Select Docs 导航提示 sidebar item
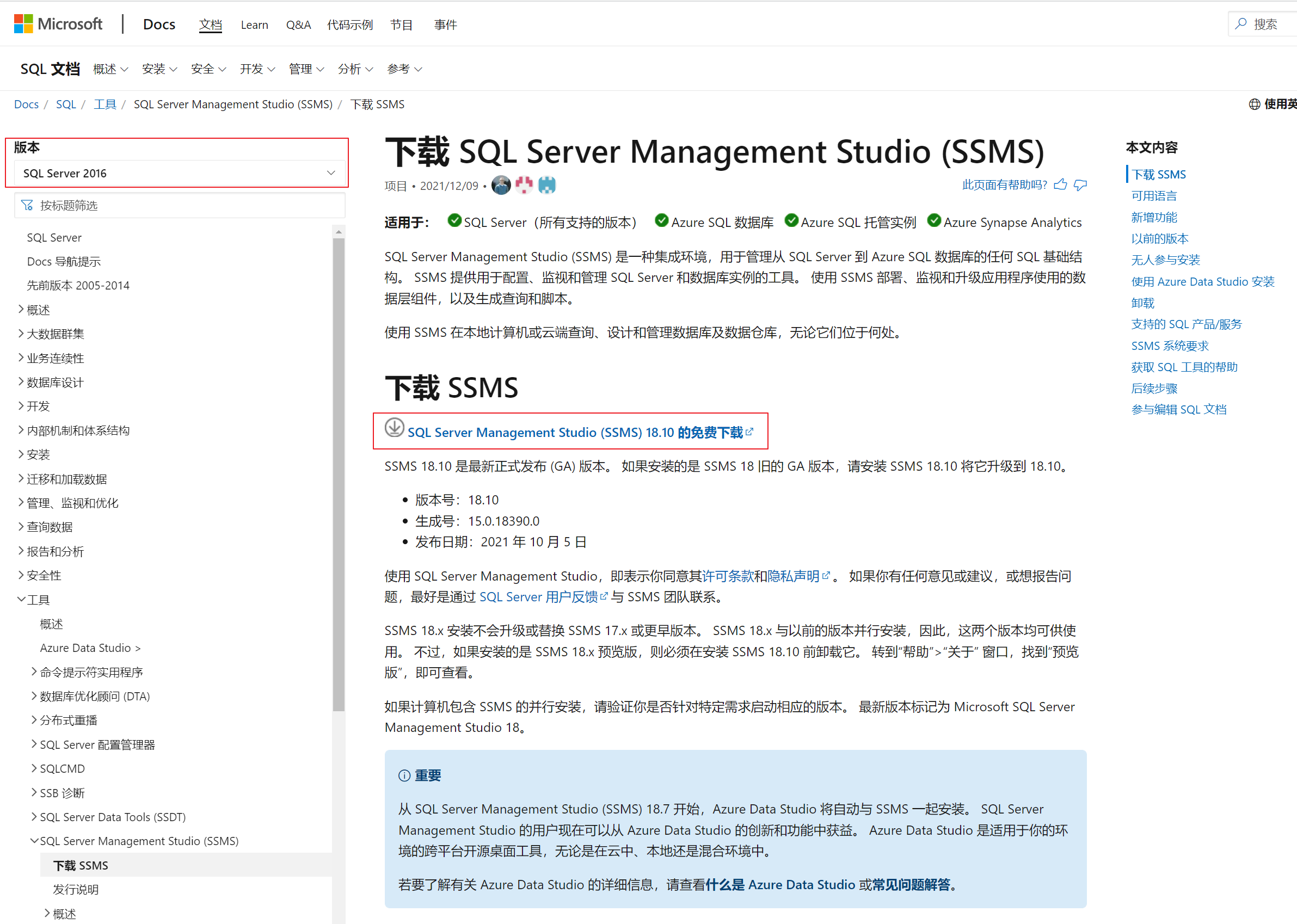1297x924 pixels. click(x=64, y=262)
